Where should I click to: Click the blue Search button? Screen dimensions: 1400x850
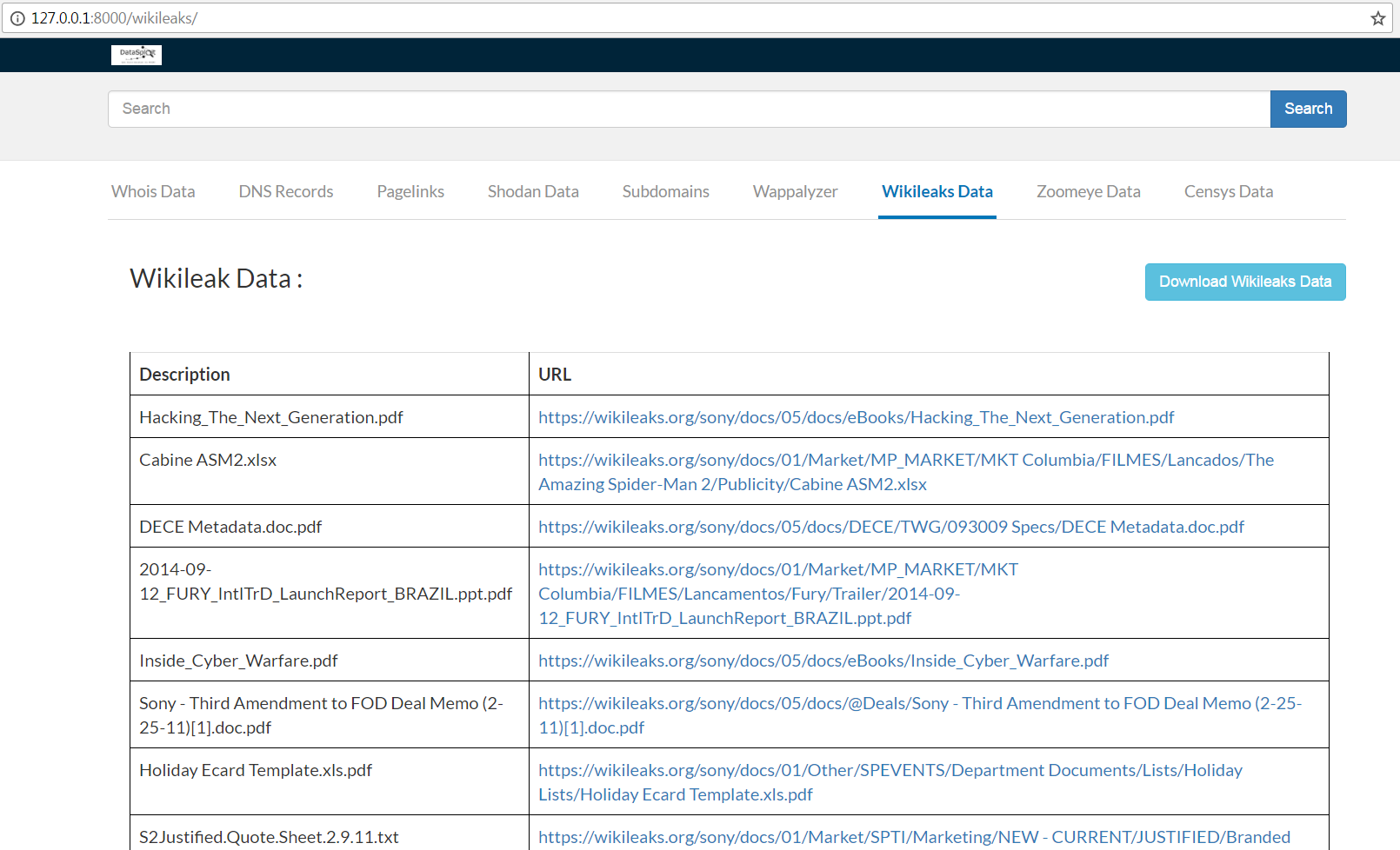click(x=1308, y=109)
